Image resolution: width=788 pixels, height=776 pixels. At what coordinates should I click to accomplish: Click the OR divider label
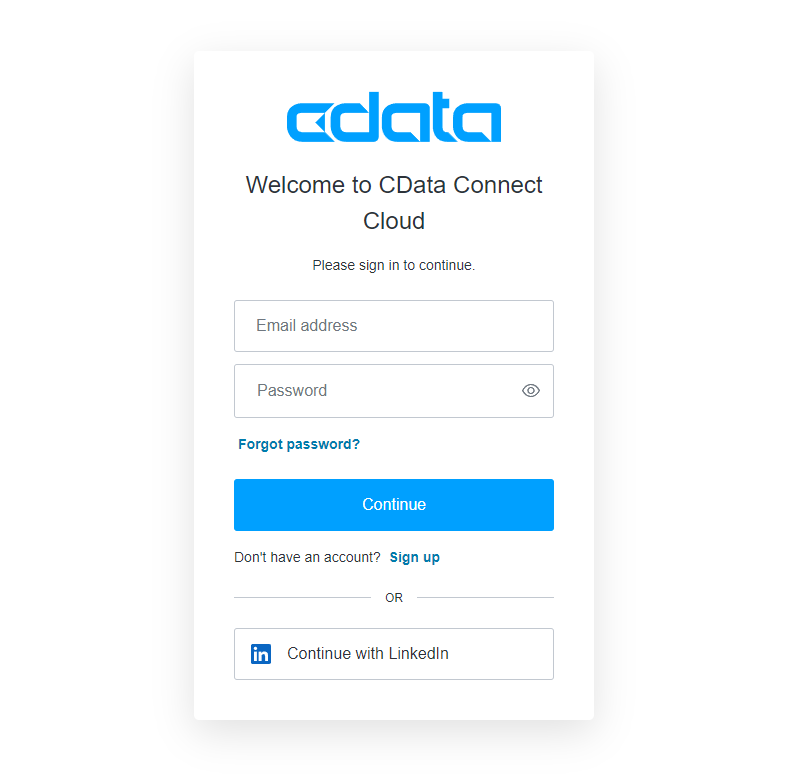(x=393, y=598)
